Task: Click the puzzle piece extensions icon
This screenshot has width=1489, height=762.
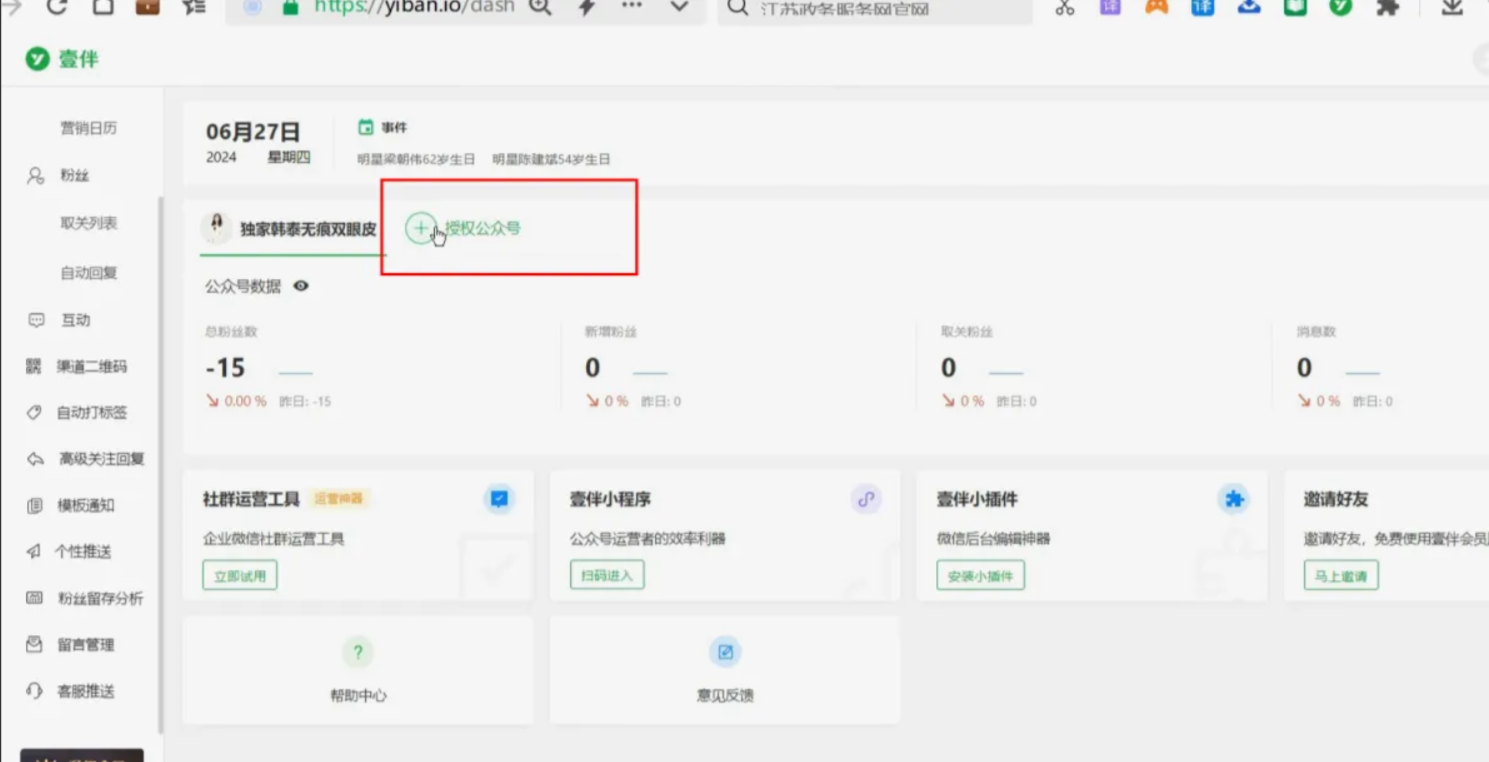Action: [x=1387, y=7]
